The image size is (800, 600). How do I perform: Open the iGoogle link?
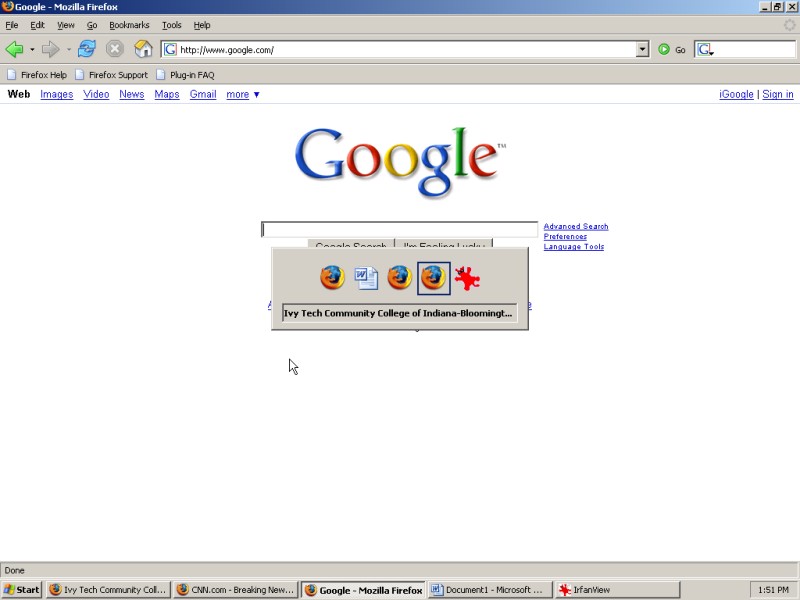(x=736, y=94)
